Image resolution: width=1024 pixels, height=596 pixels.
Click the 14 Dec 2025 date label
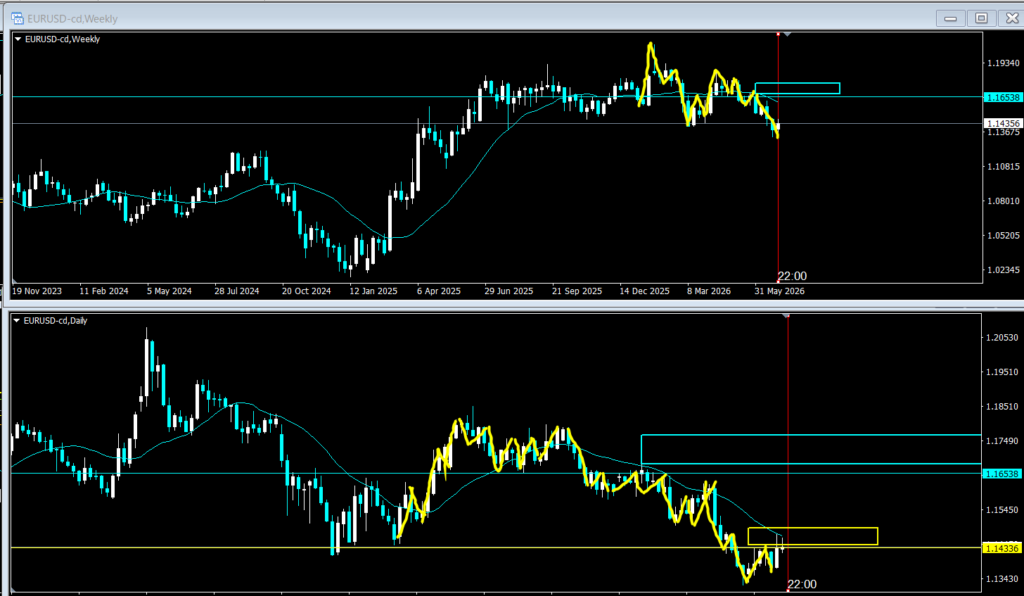pos(645,291)
